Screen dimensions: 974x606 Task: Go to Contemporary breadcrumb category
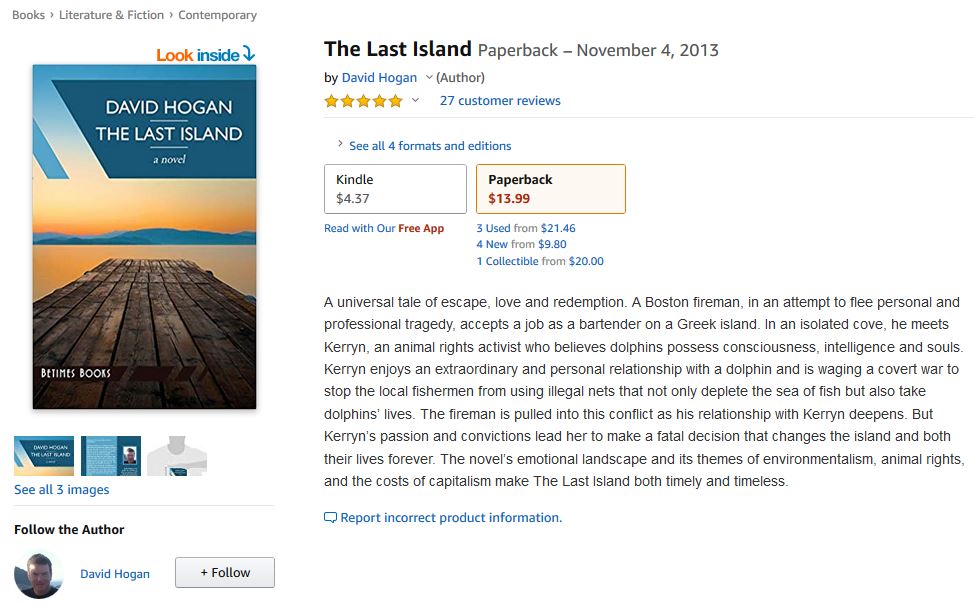click(x=218, y=15)
